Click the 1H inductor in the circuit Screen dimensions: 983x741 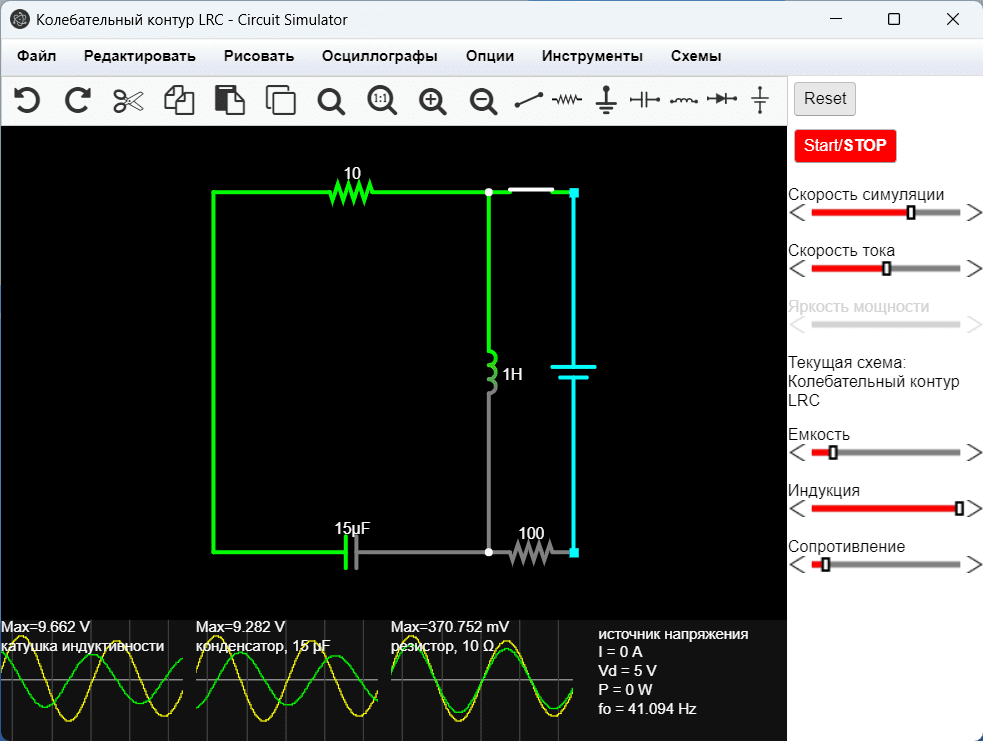[492, 372]
